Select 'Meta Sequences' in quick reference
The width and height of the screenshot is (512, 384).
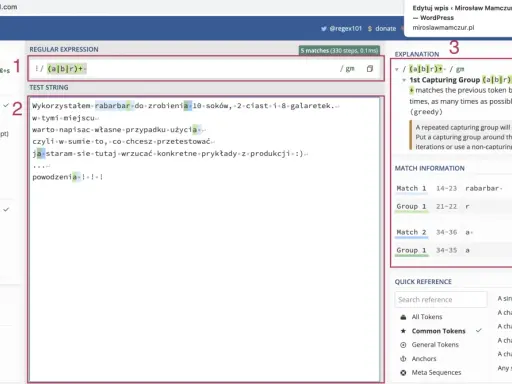[436, 372]
